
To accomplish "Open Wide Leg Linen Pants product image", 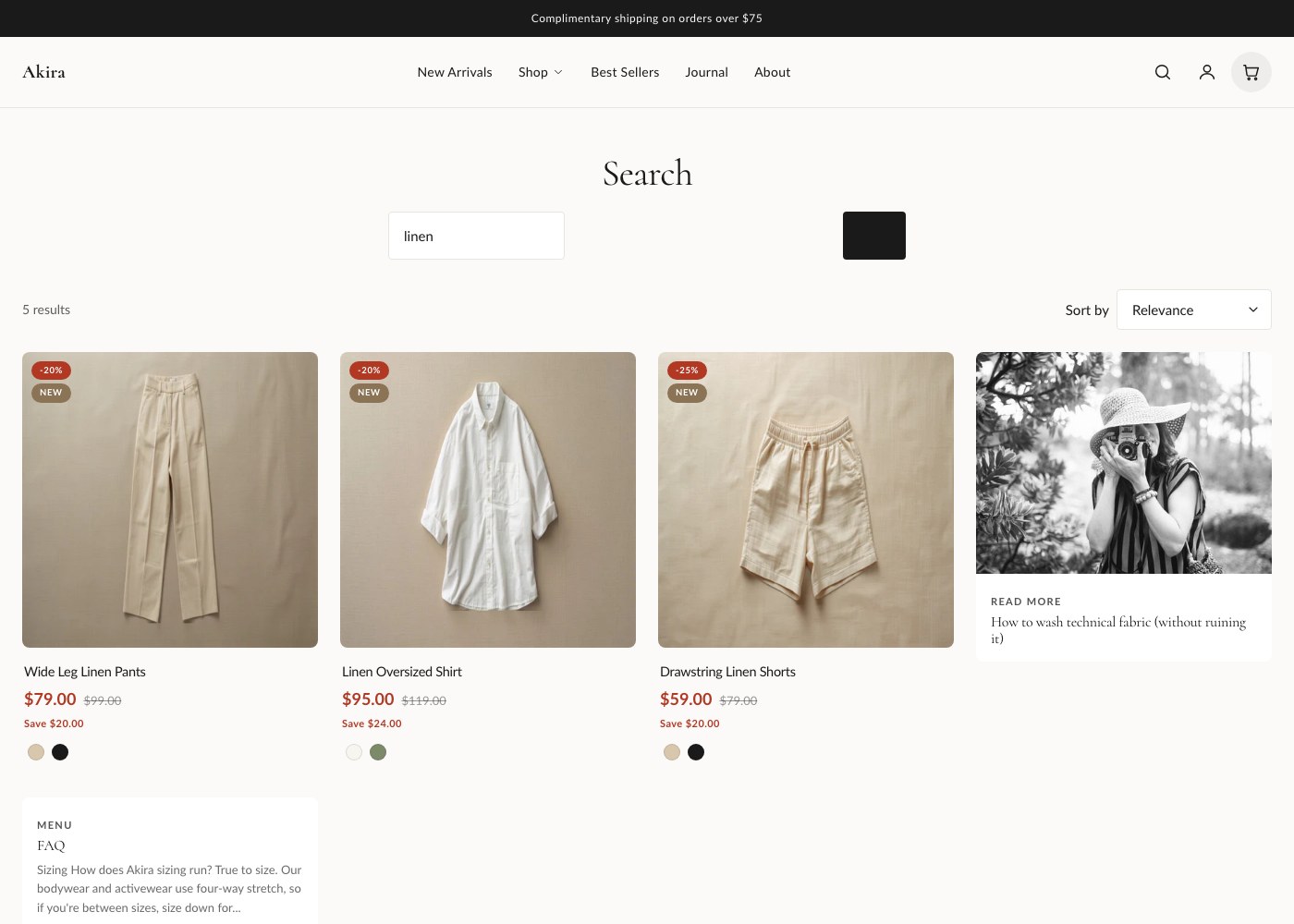I will point(170,500).
